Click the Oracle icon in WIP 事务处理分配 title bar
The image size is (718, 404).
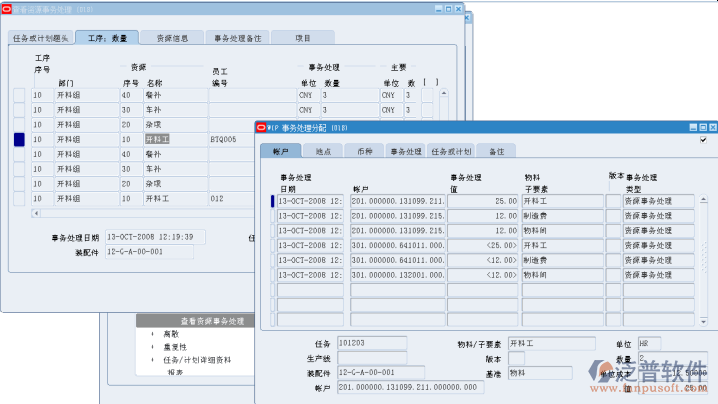coord(262,128)
